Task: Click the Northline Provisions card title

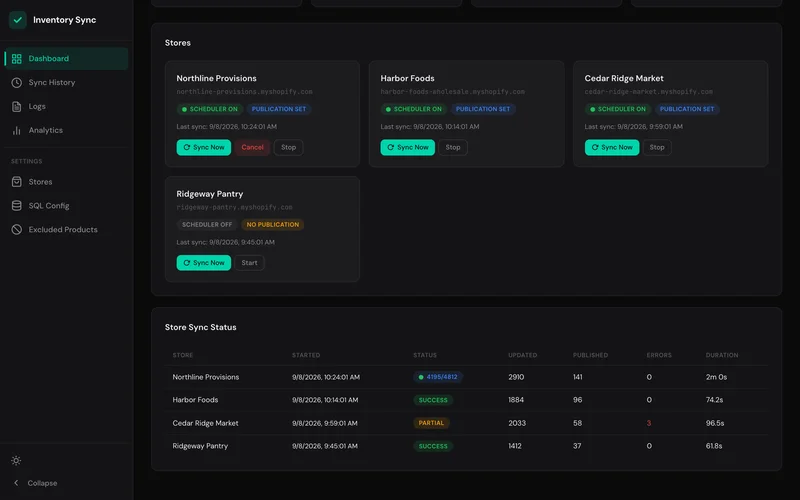Action: click(x=216, y=79)
